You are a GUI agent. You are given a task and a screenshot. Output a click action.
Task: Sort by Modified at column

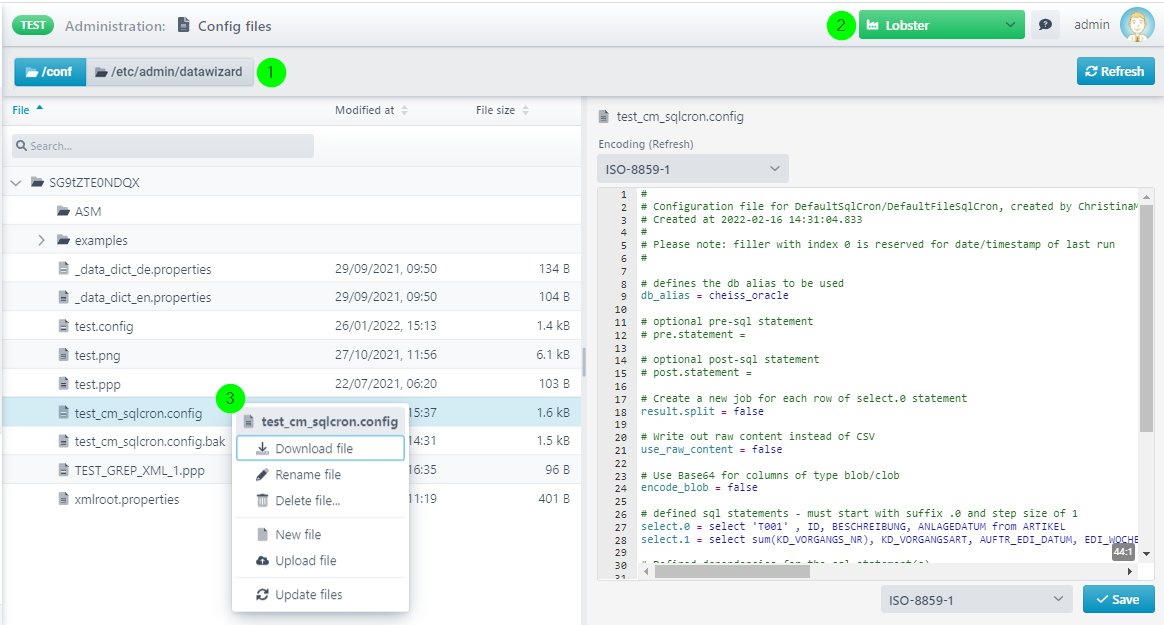[371, 110]
